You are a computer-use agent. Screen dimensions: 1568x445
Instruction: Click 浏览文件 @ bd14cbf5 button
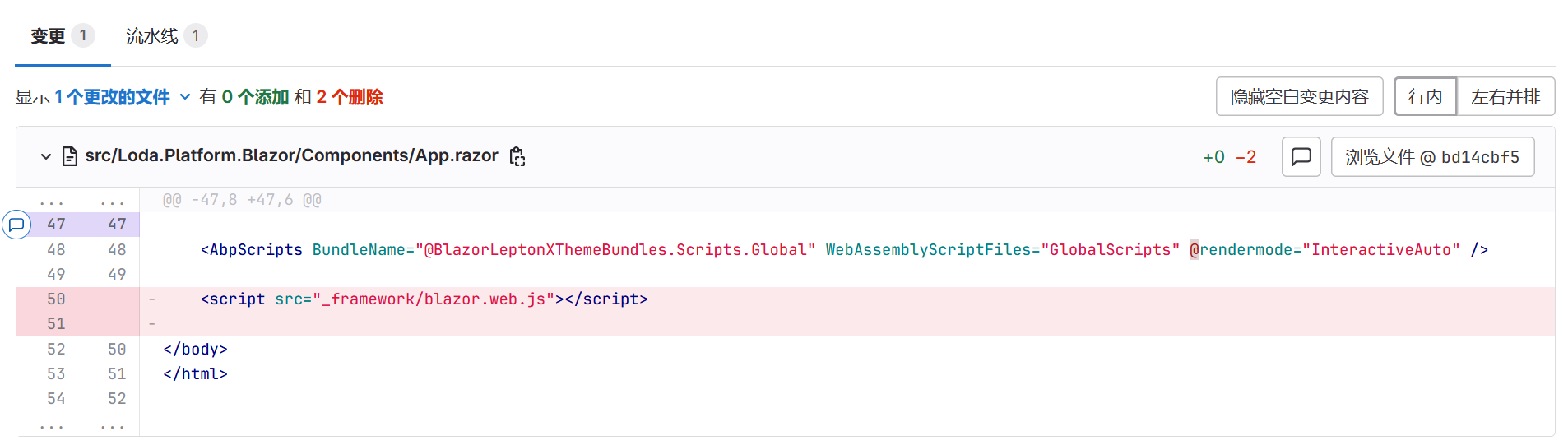1431,157
